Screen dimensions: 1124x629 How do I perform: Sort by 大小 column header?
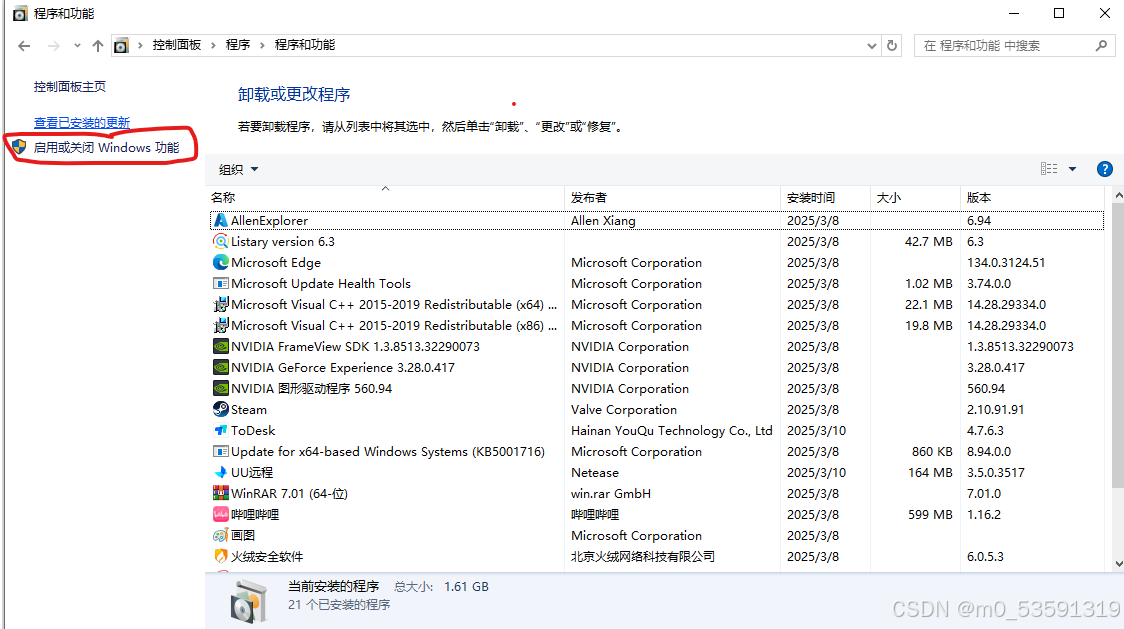coord(915,197)
